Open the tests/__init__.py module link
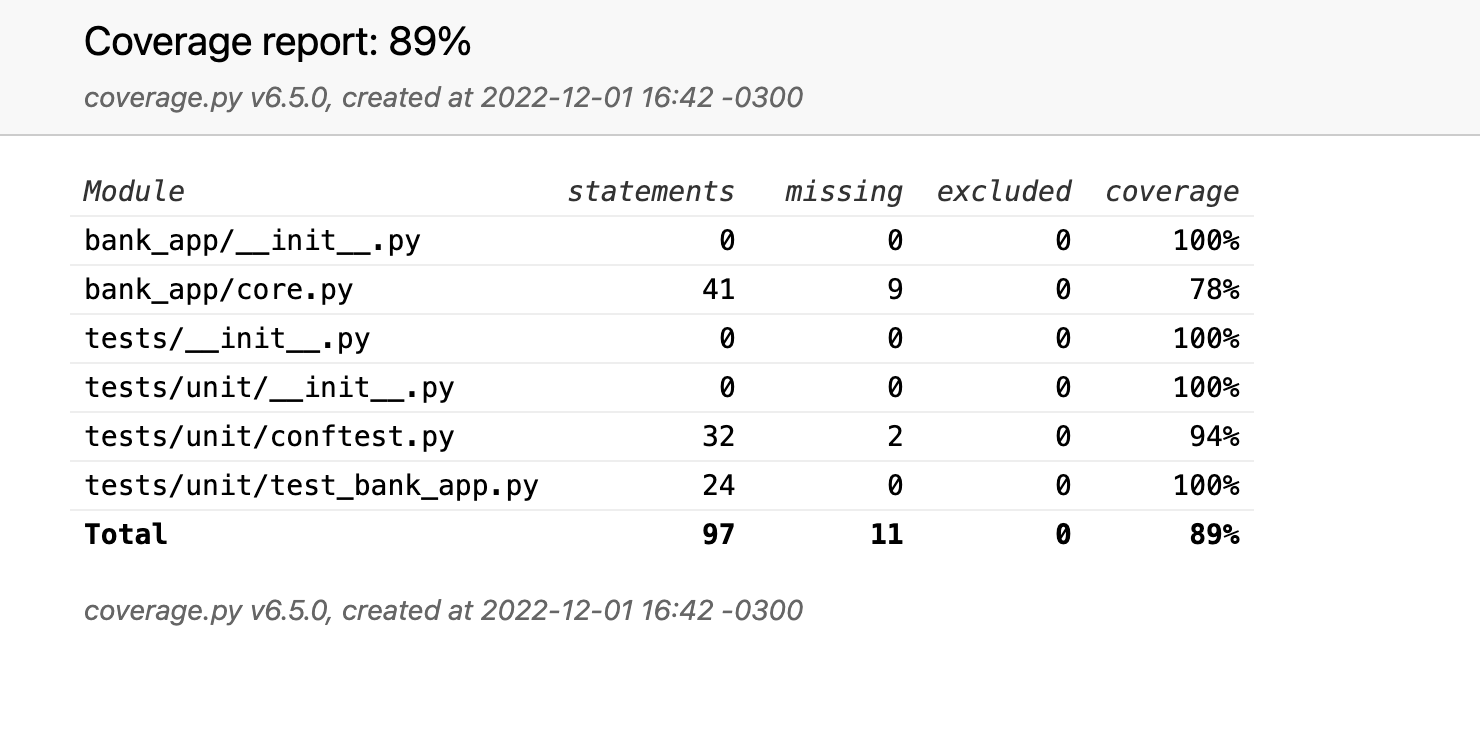This screenshot has height=730, width=1480. [227, 339]
